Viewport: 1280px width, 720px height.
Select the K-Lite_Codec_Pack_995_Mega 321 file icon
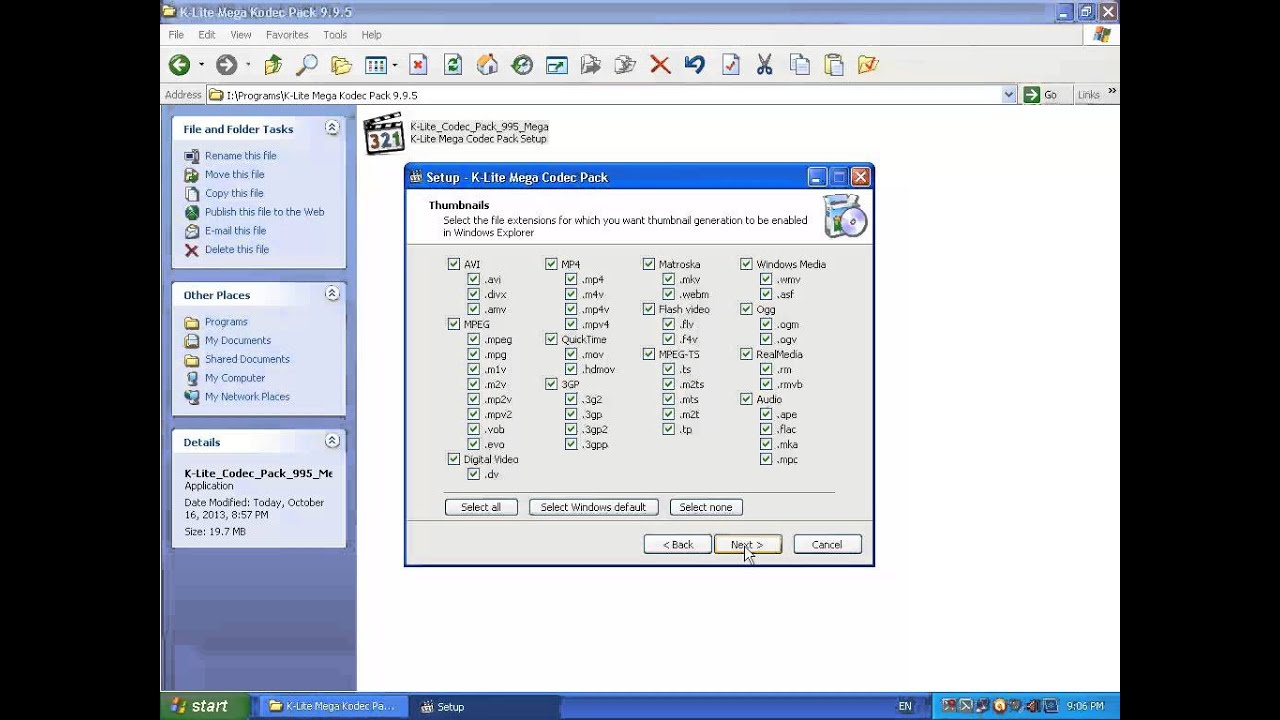[x=384, y=134]
